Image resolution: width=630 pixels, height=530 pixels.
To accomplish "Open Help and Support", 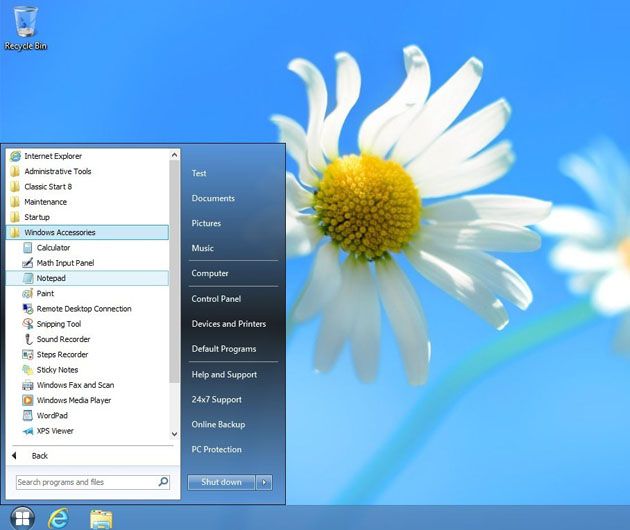I will [x=224, y=374].
